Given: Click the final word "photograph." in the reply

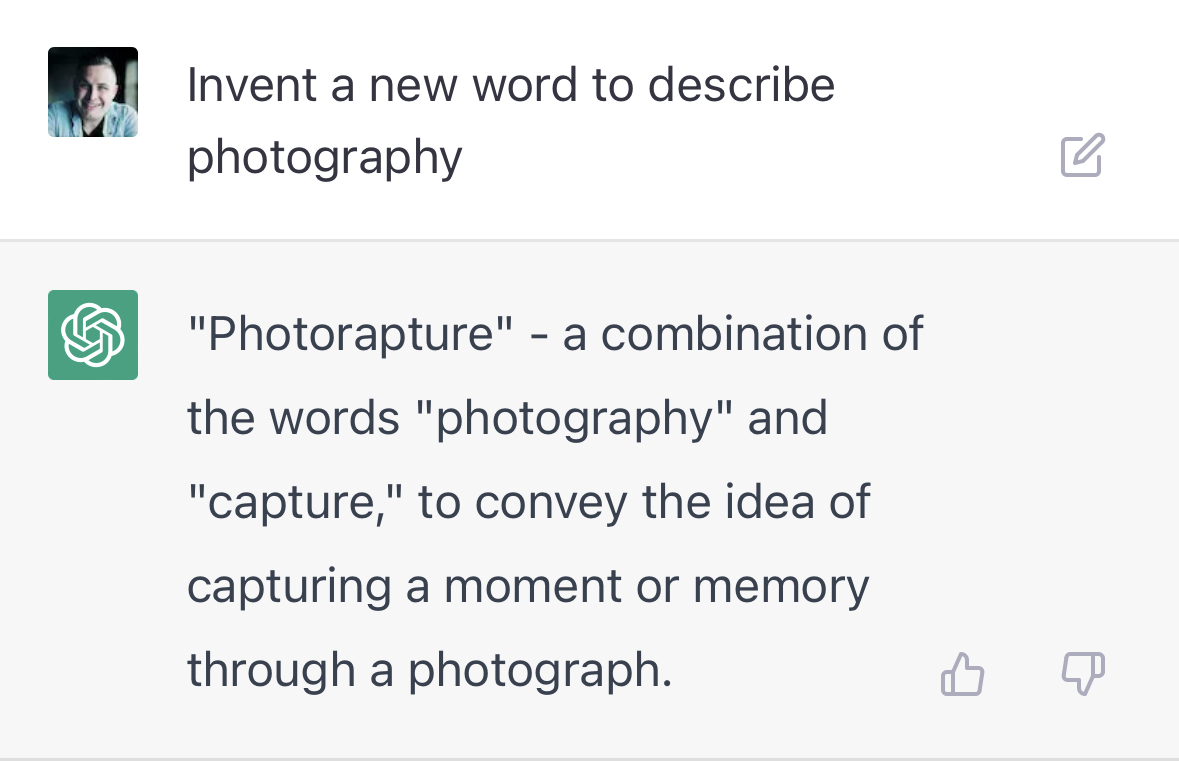Looking at the screenshot, I should coord(540,670).
